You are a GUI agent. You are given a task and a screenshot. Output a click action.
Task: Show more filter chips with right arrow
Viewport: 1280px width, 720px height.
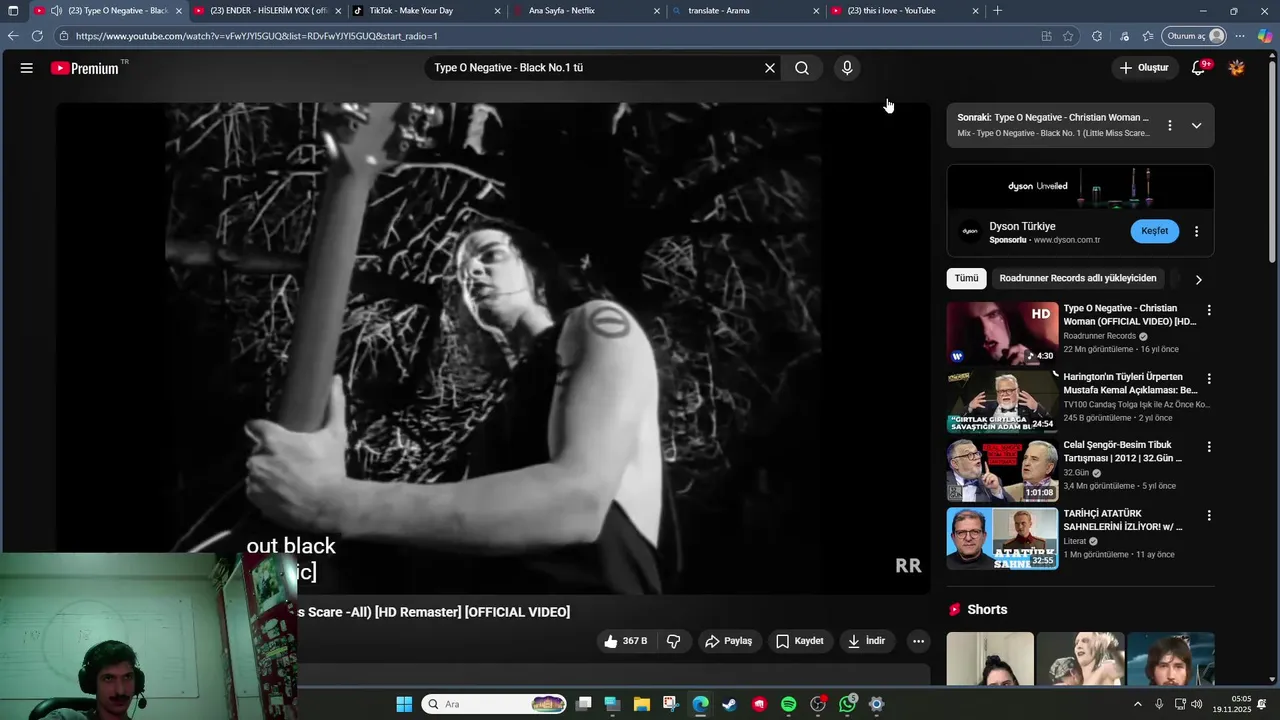pos(1198,279)
